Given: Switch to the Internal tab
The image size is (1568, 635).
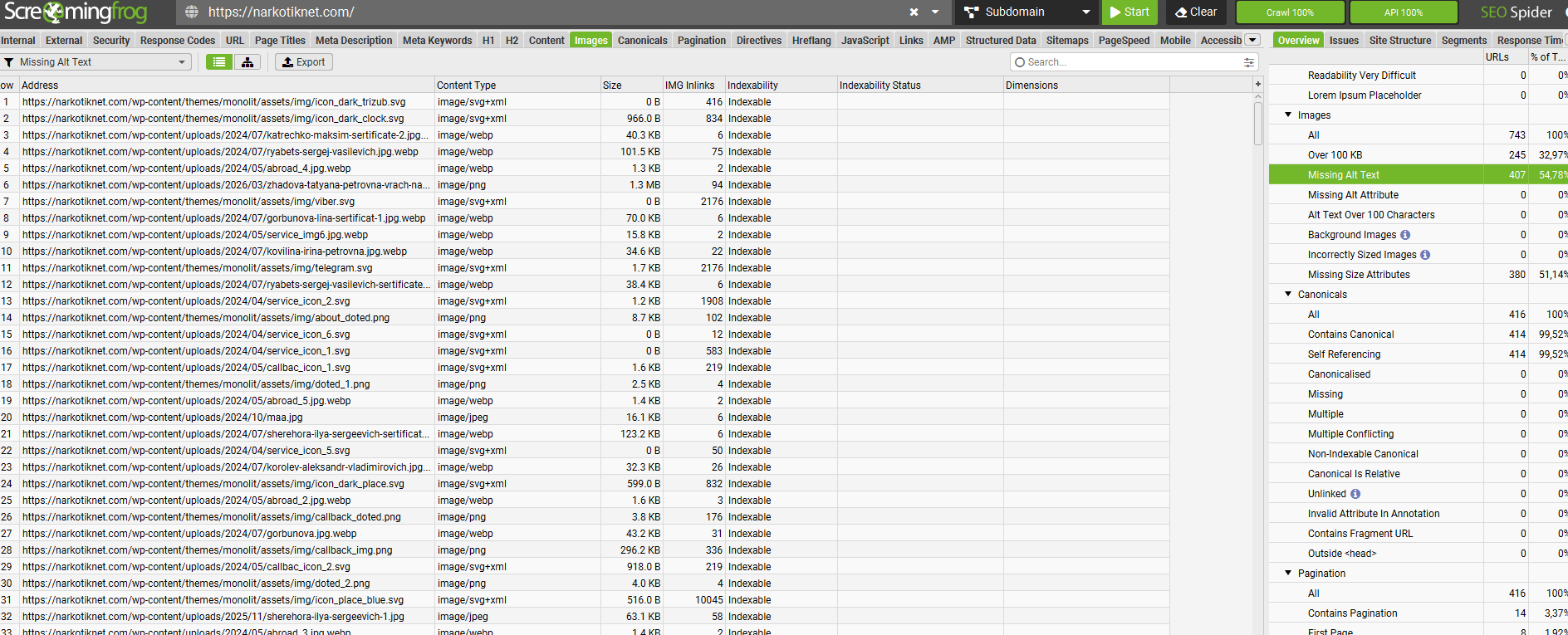Looking at the screenshot, I should (x=18, y=41).
